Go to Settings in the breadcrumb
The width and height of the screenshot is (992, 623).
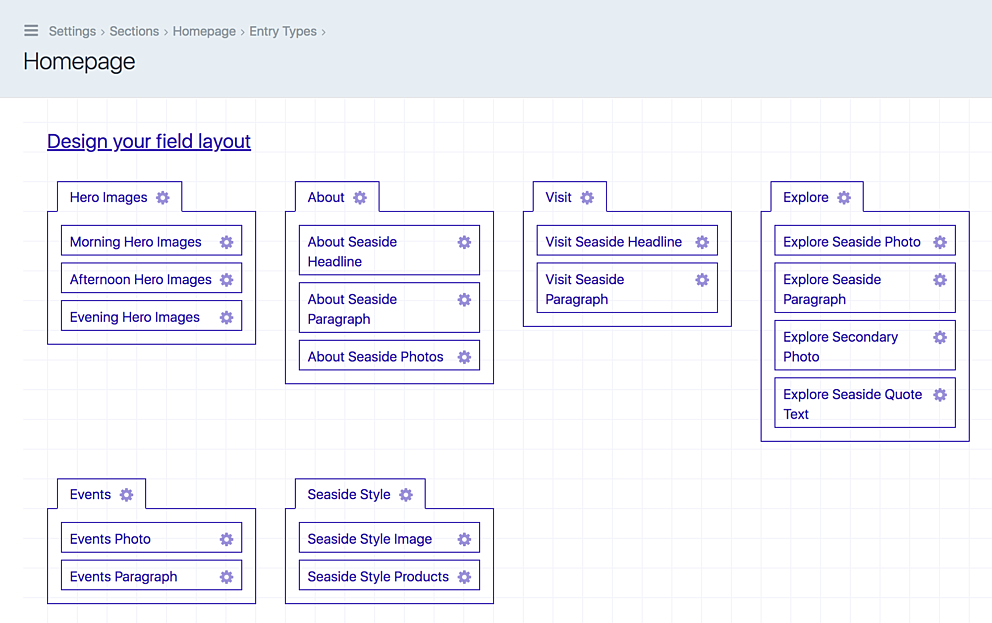coord(72,31)
